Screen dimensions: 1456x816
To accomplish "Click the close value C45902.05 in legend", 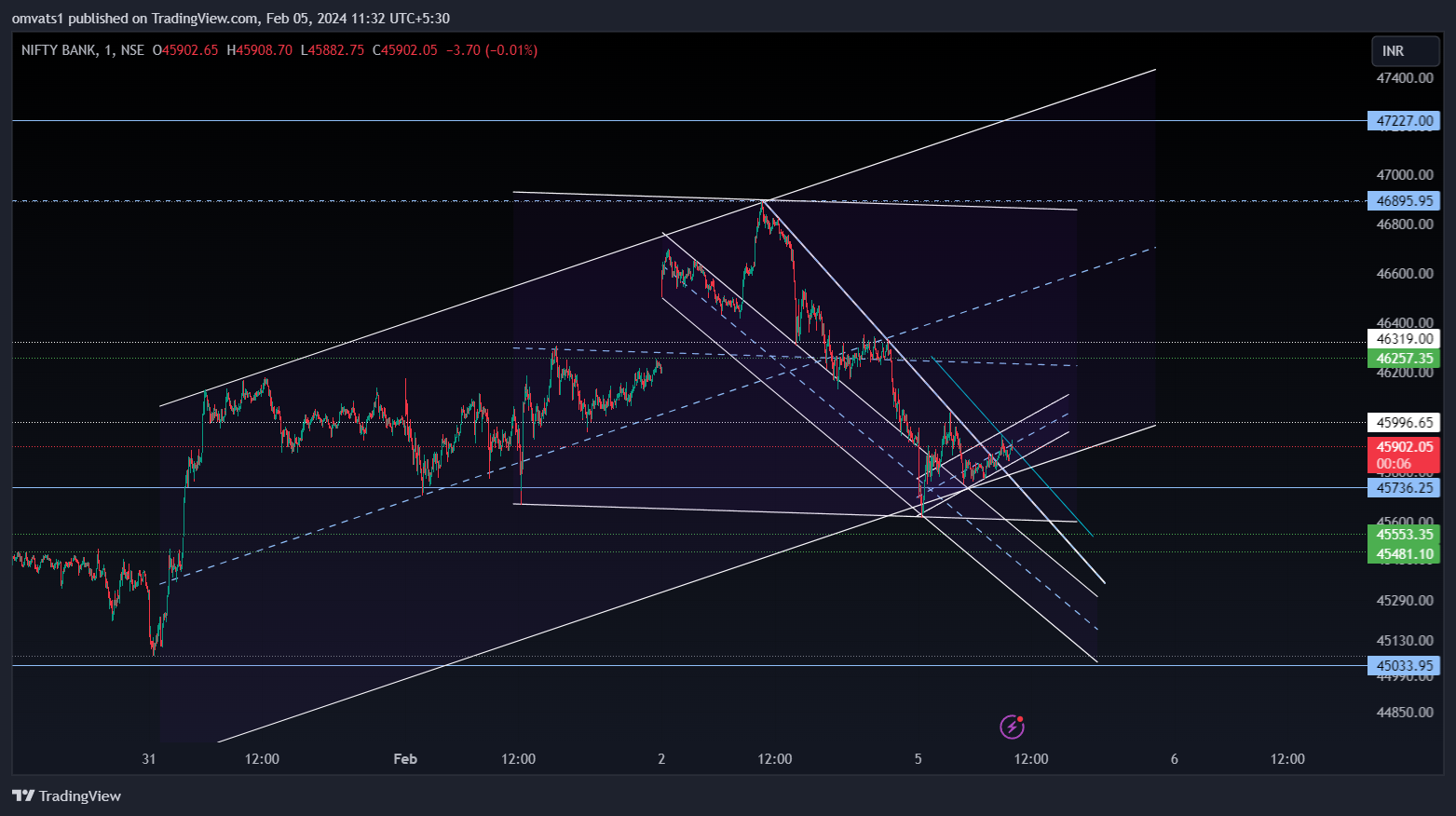I will 404,50.
